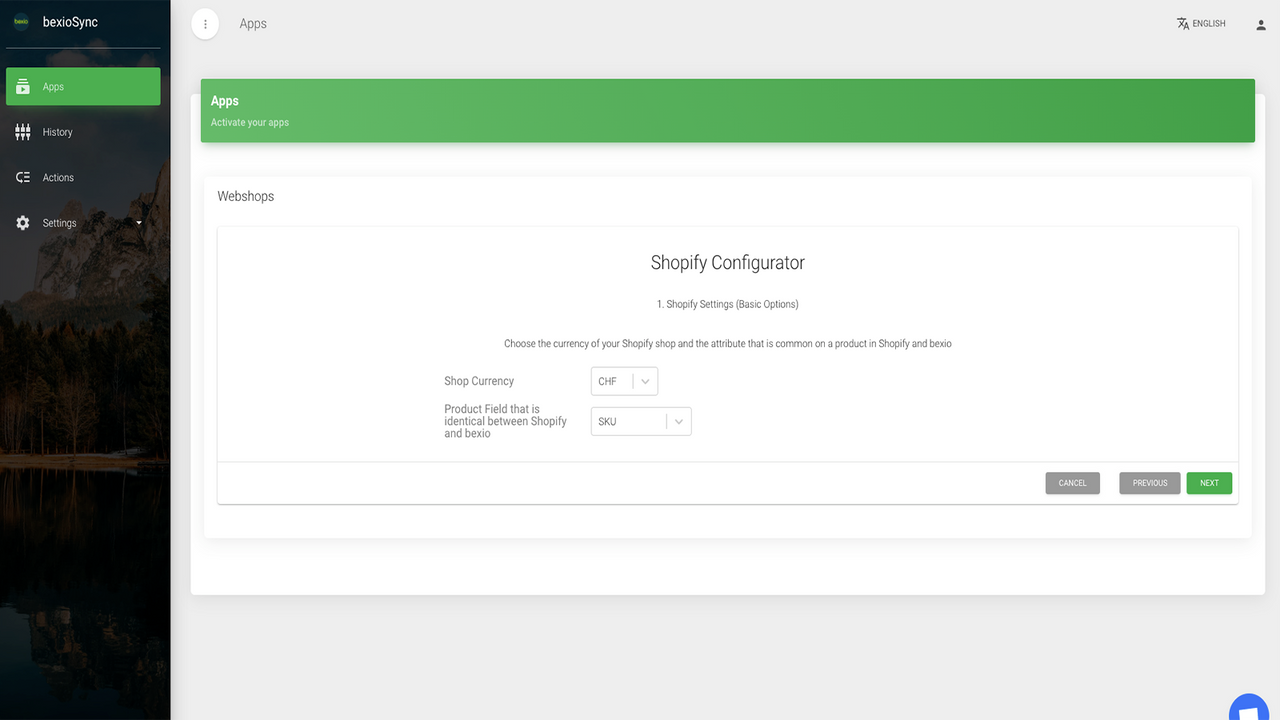Click the bexio logo icon
The height and width of the screenshot is (720, 1280).
[20, 23]
